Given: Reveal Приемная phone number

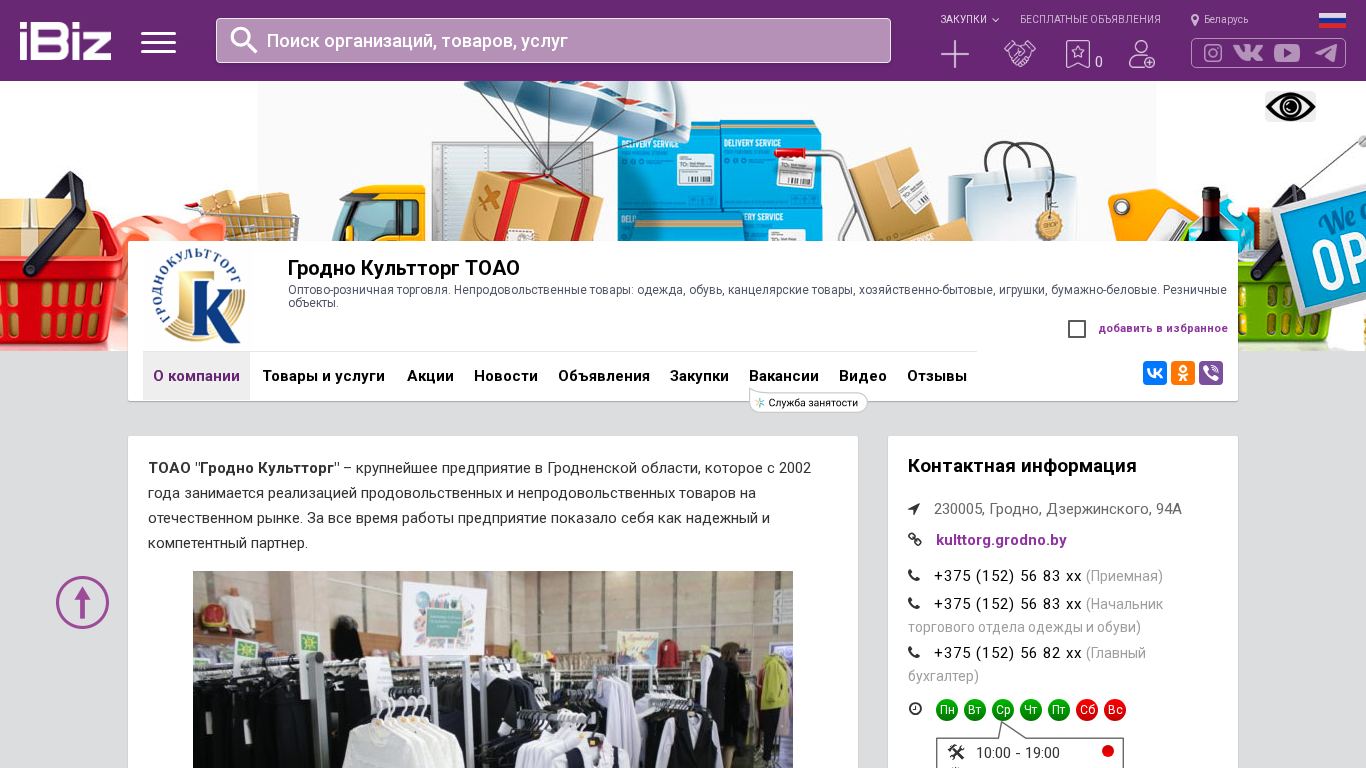Looking at the screenshot, I should click(1008, 576).
